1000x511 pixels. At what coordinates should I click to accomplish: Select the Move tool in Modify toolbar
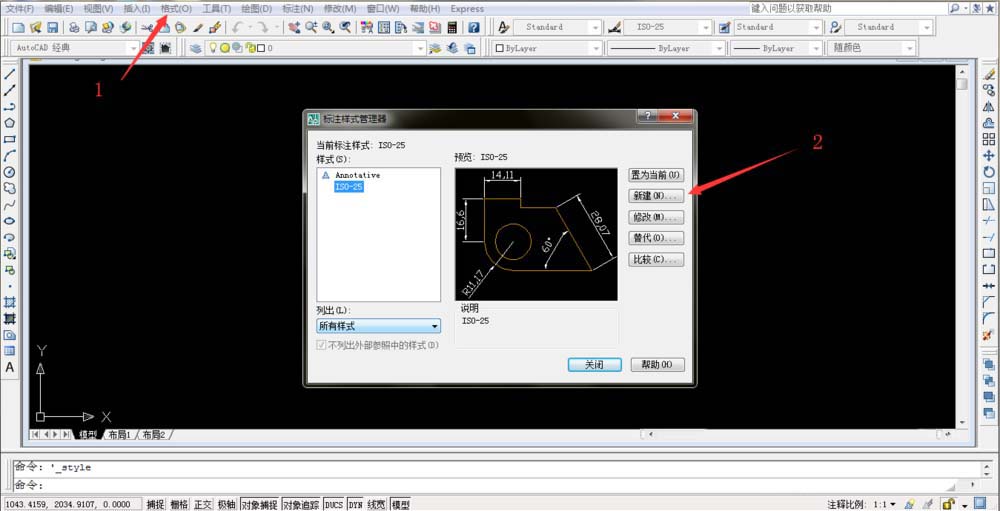click(989, 156)
